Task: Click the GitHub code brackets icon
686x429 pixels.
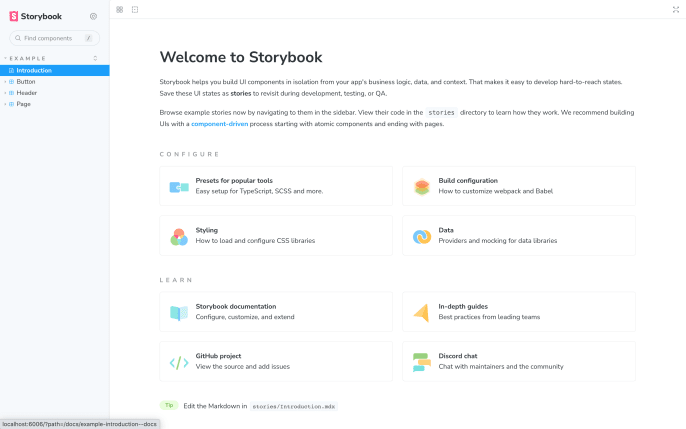Action: tap(179, 363)
